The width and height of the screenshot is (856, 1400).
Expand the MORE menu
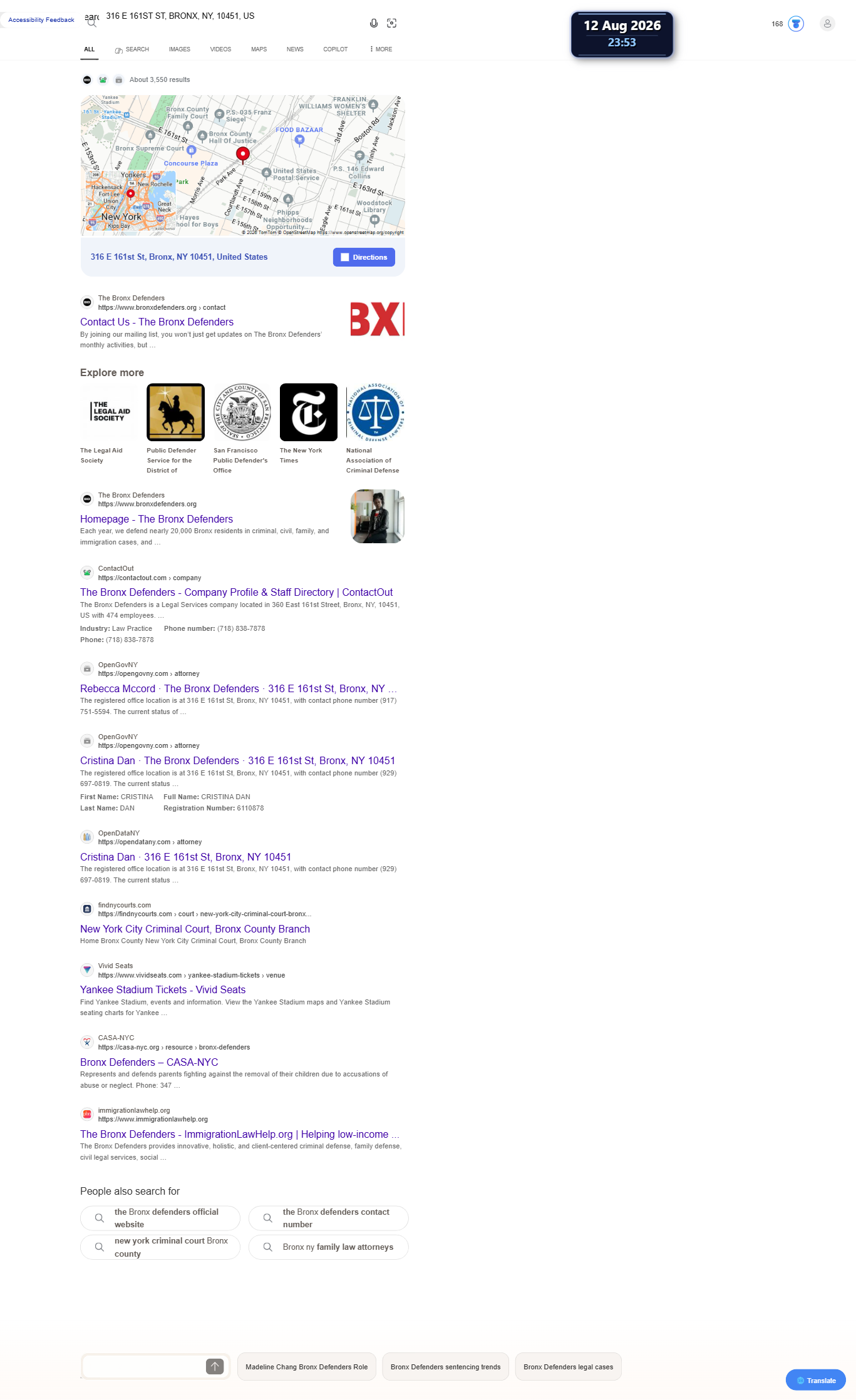tap(381, 49)
